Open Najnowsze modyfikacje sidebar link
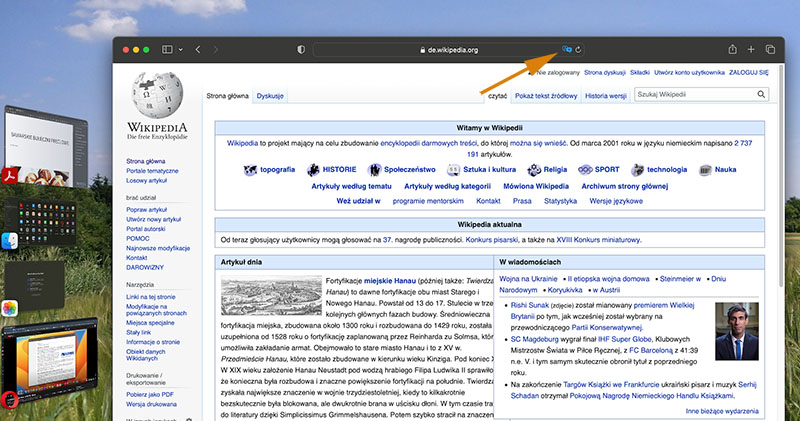 158,249
